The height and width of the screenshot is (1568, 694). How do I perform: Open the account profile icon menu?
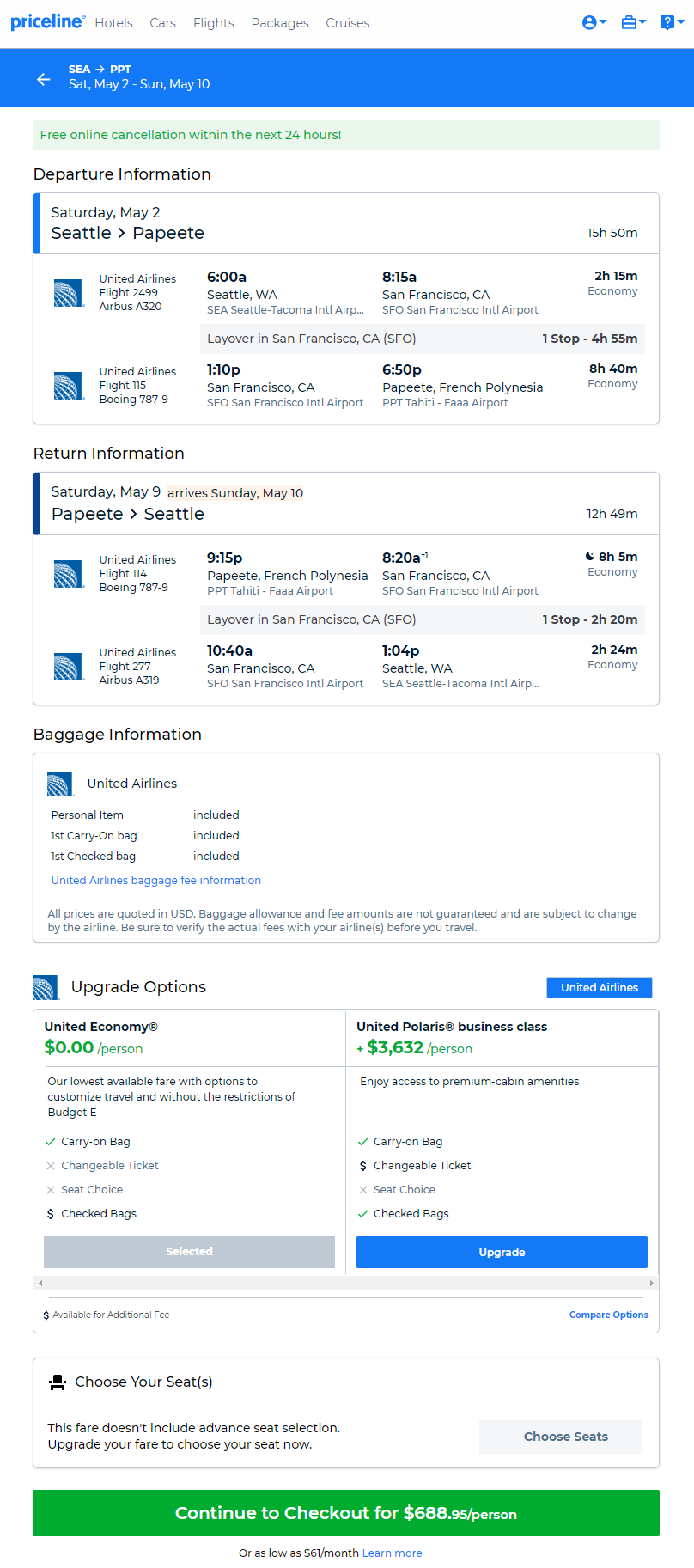pos(594,23)
